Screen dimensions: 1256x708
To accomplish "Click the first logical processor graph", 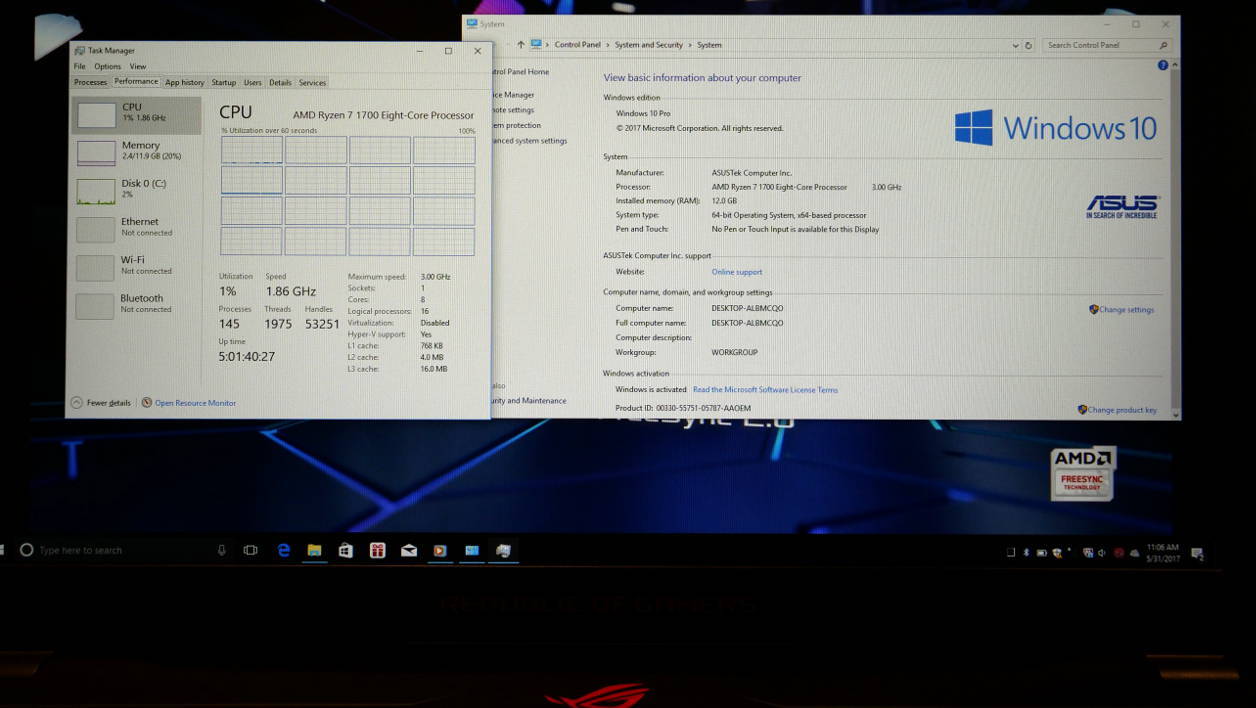I will pyautogui.click(x=251, y=150).
